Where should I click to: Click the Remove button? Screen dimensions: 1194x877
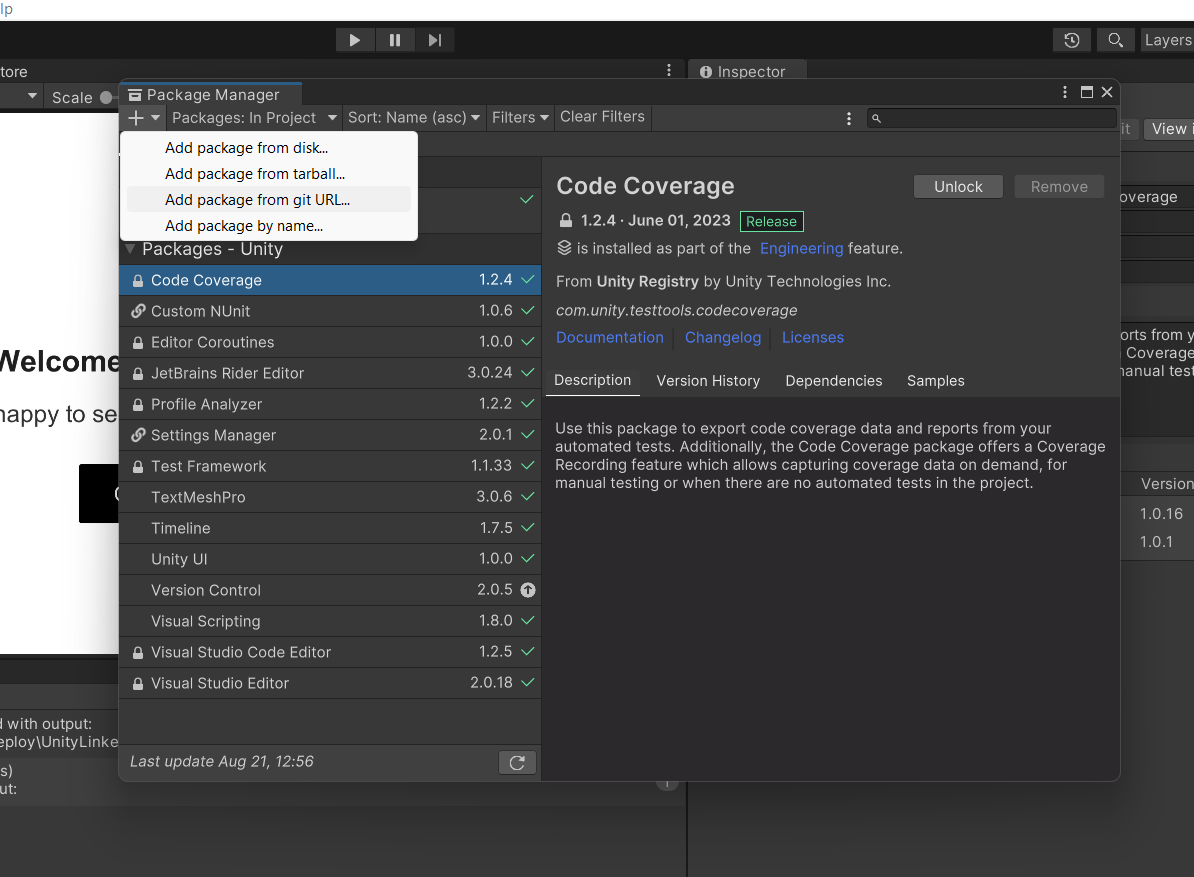(x=1059, y=187)
